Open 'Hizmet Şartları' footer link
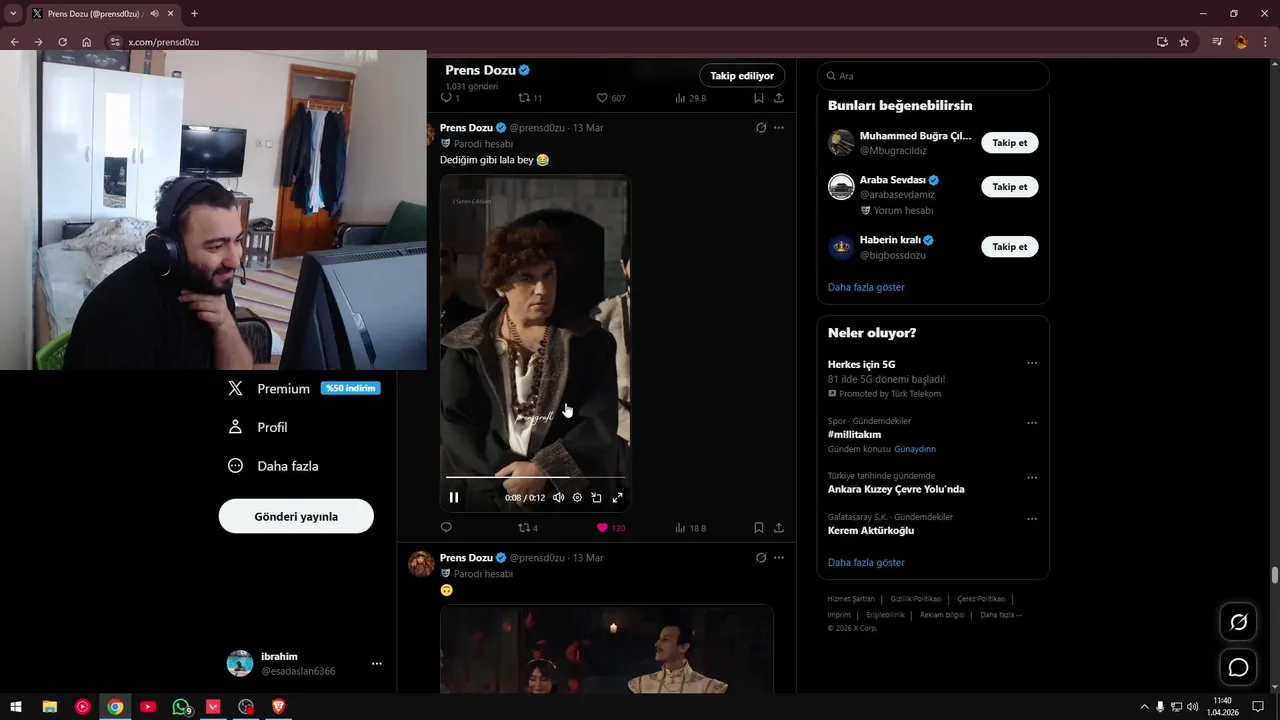 pos(851,599)
